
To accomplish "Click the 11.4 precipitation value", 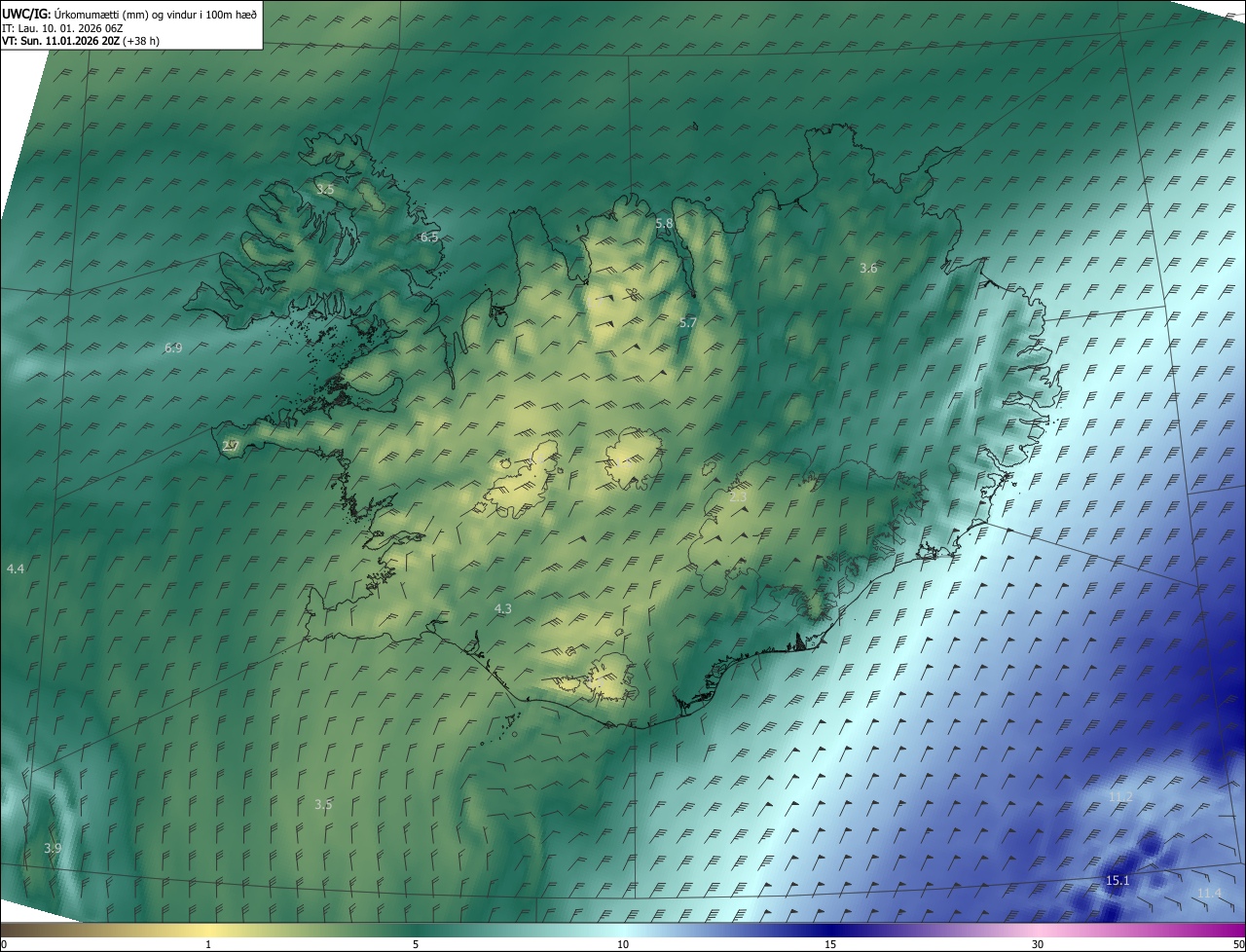I will 1209,893.
